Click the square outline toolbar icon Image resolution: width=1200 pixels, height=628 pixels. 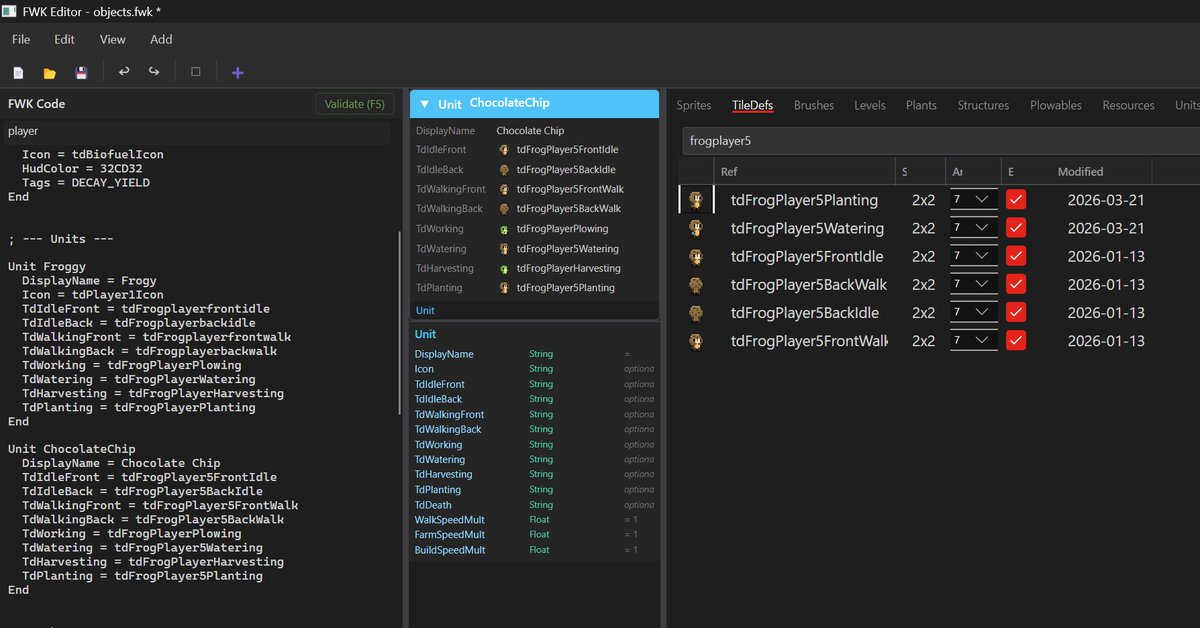[195, 72]
